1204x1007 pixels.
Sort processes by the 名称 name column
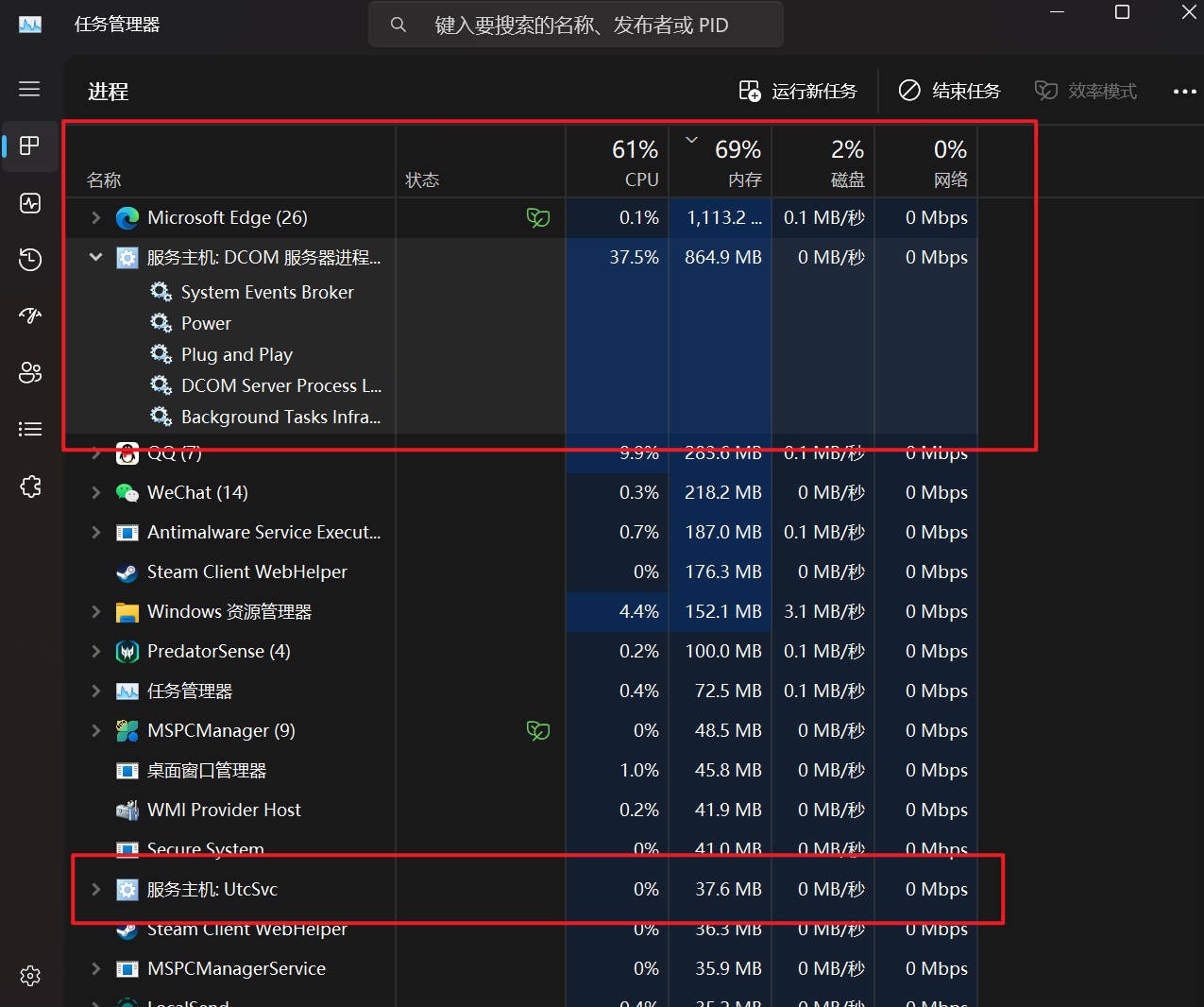pyautogui.click(x=231, y=162)
